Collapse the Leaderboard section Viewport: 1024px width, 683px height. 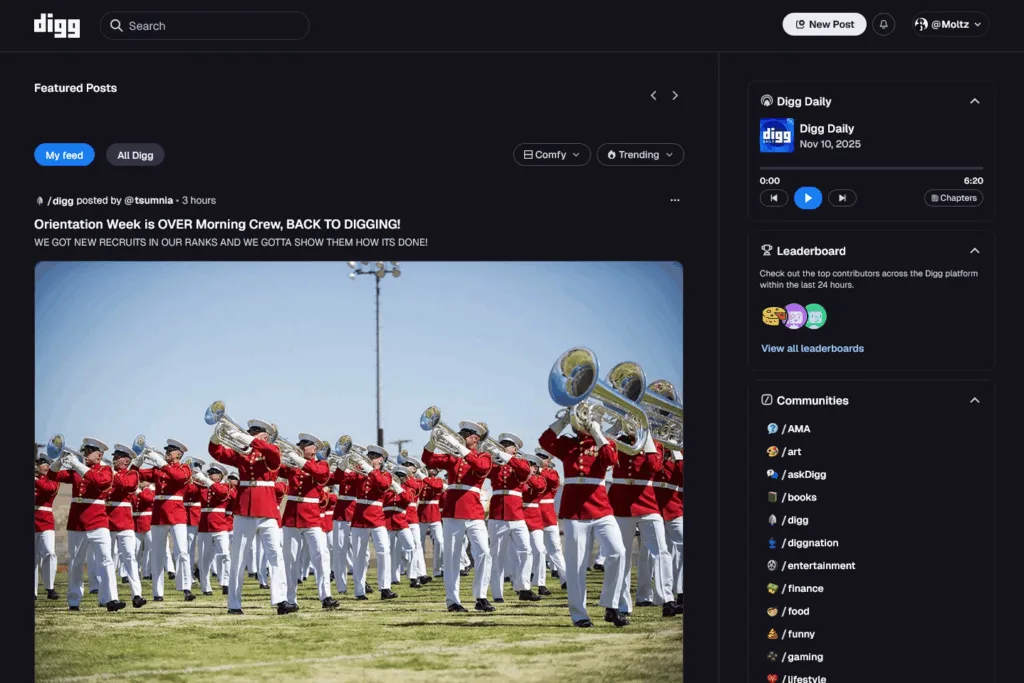coord(975,250)
